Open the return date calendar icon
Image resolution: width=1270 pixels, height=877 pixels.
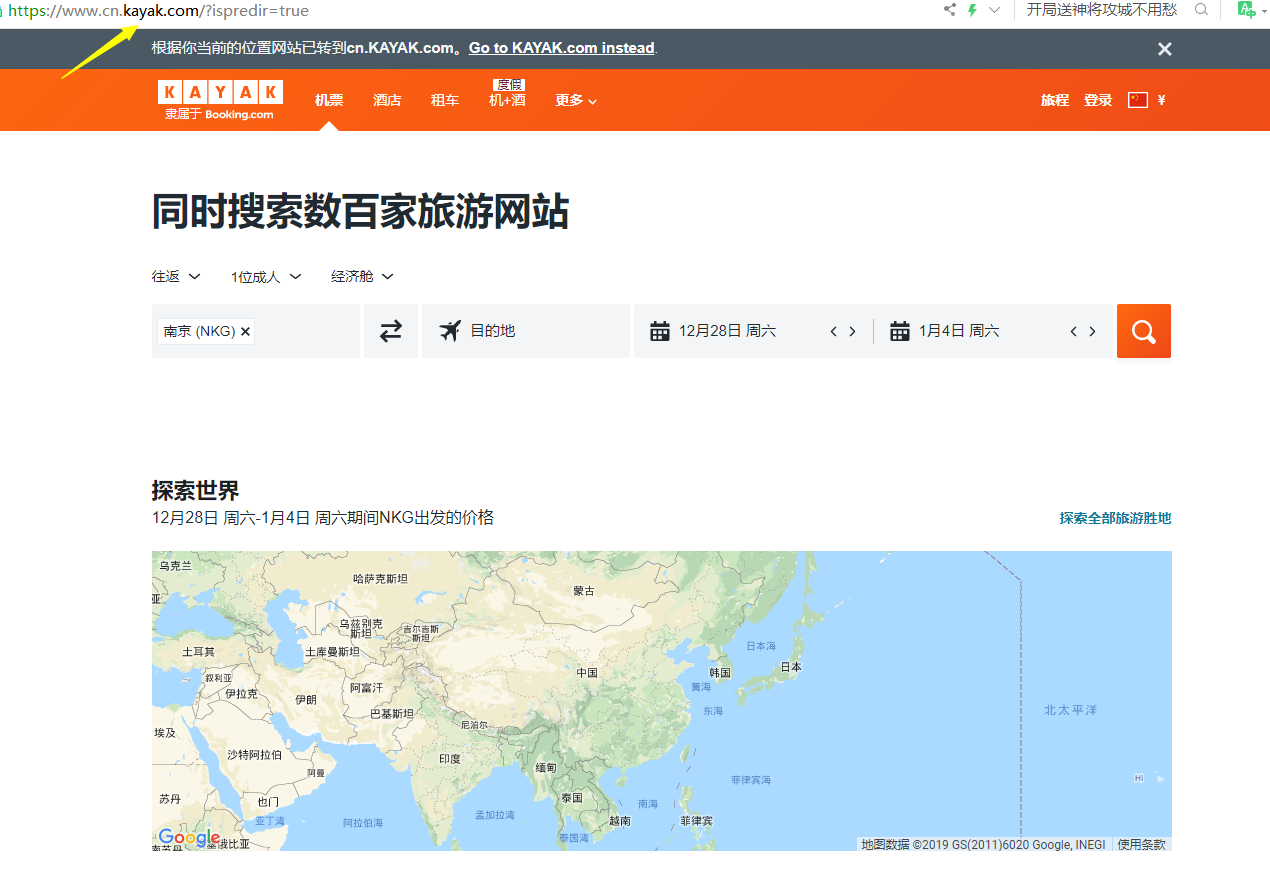[x=900, y=331]
